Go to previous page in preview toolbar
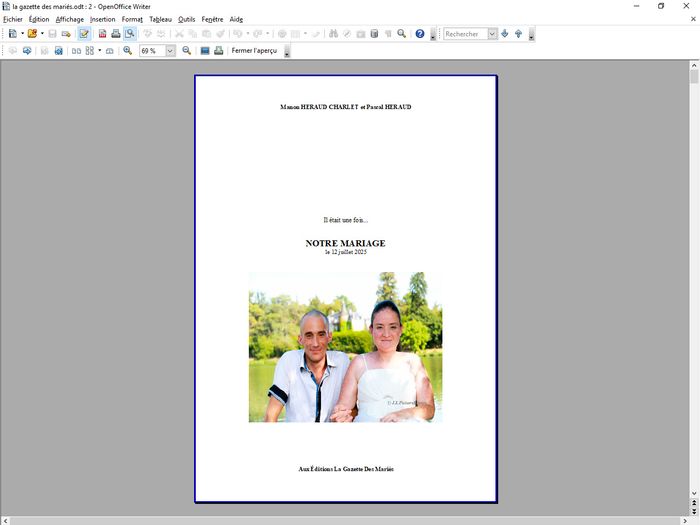Viewport: 700px width, 525px height. coord(13,50)
